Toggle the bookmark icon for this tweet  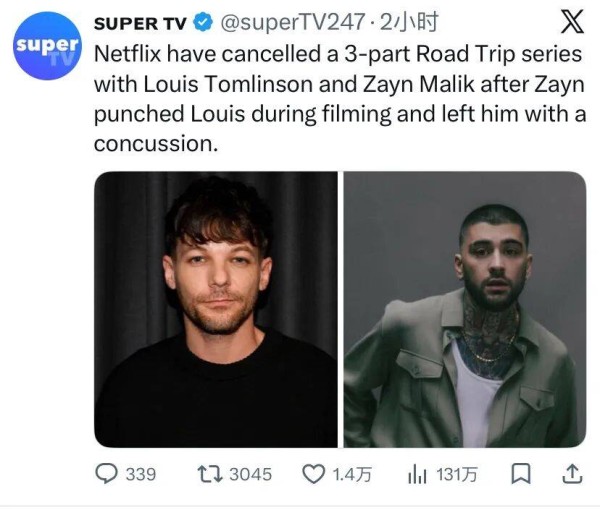(520, 474)
